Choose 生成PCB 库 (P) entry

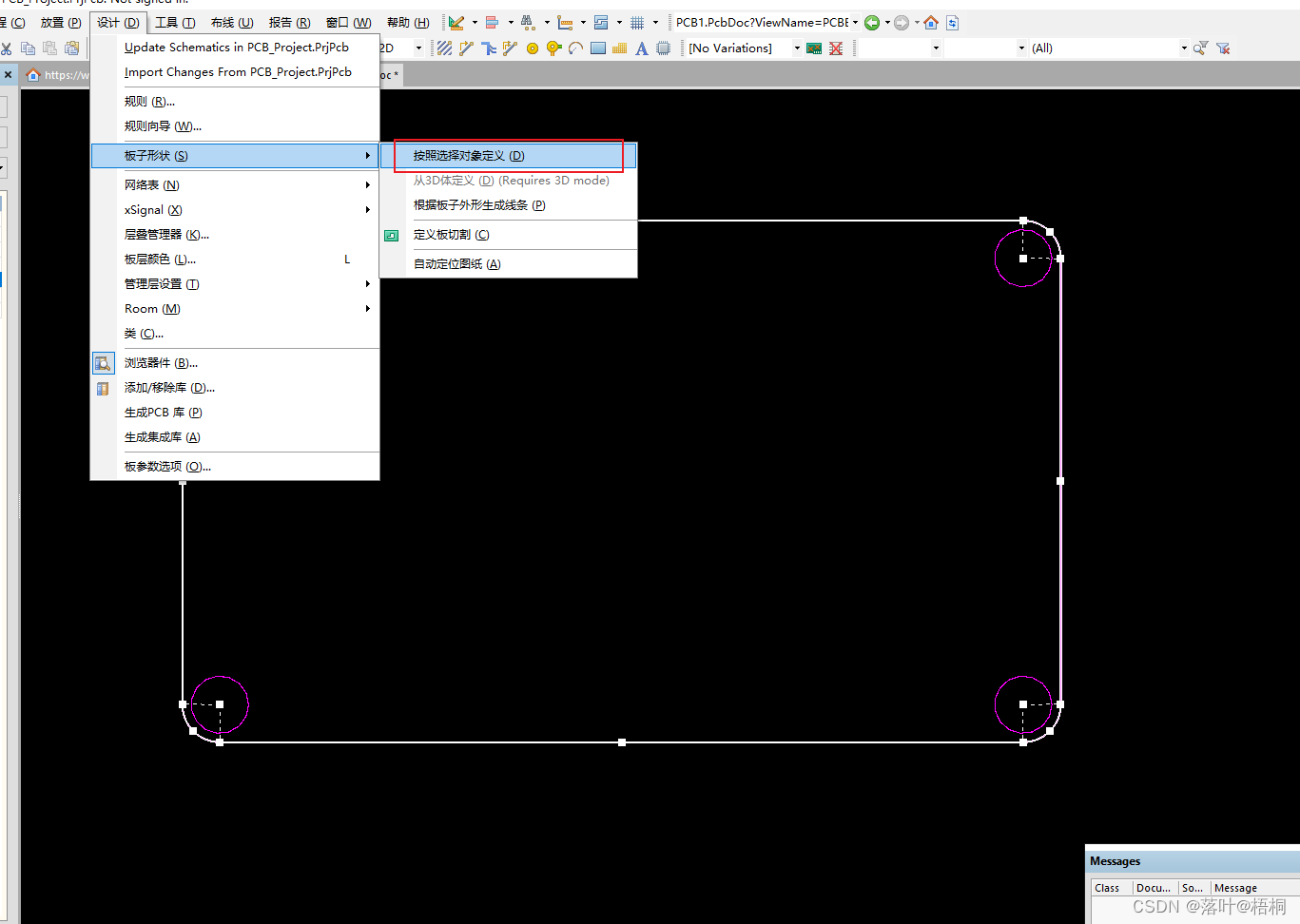coord(235,413)
